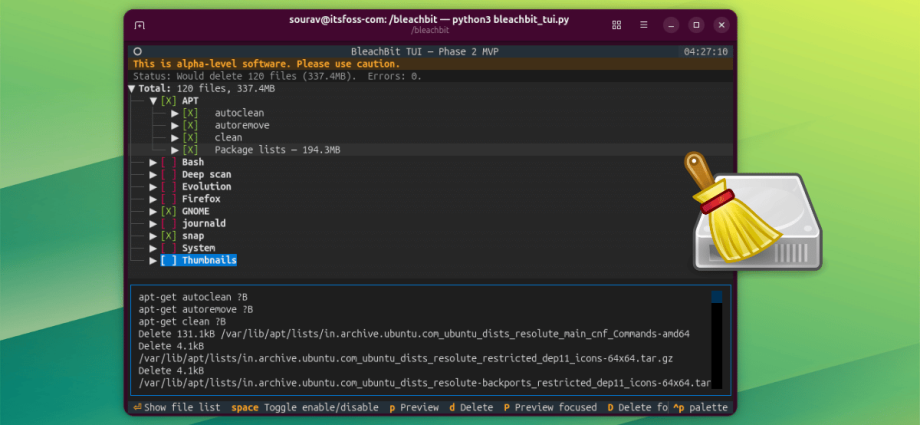The image size is (920, 425).
Task: Disable the GNOME checkbox
Action: click(x=168, y=211)
